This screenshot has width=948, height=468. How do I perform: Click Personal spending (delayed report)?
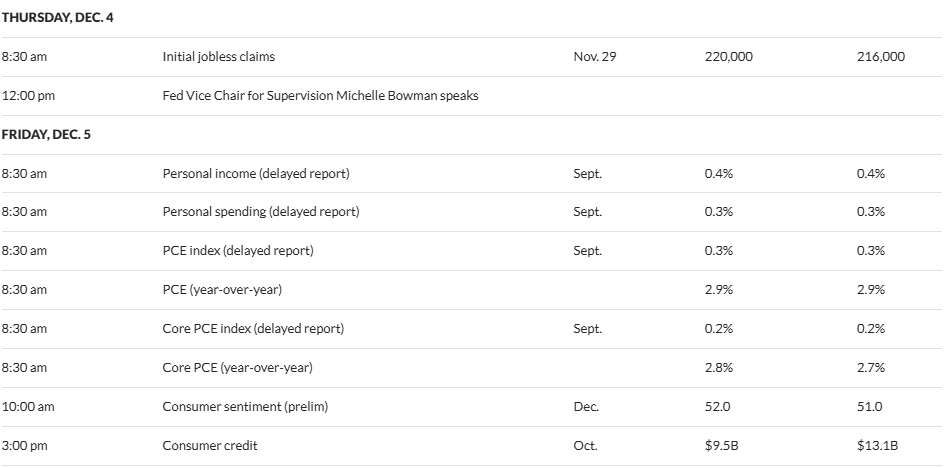(260, 212)
